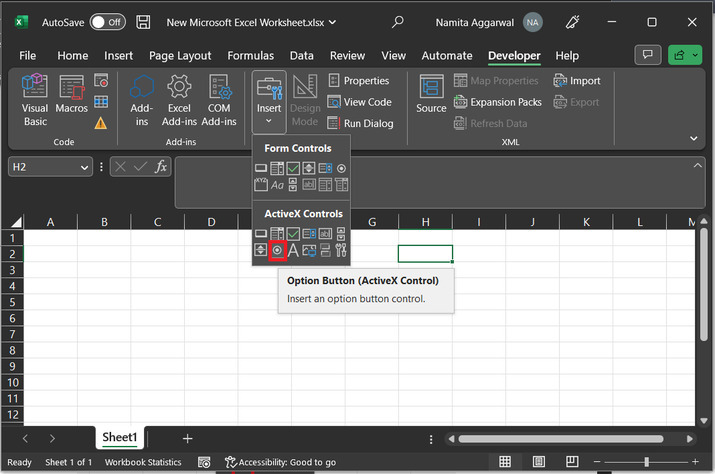
Task: Expand the formula bar
Action: tap(696, 167)
